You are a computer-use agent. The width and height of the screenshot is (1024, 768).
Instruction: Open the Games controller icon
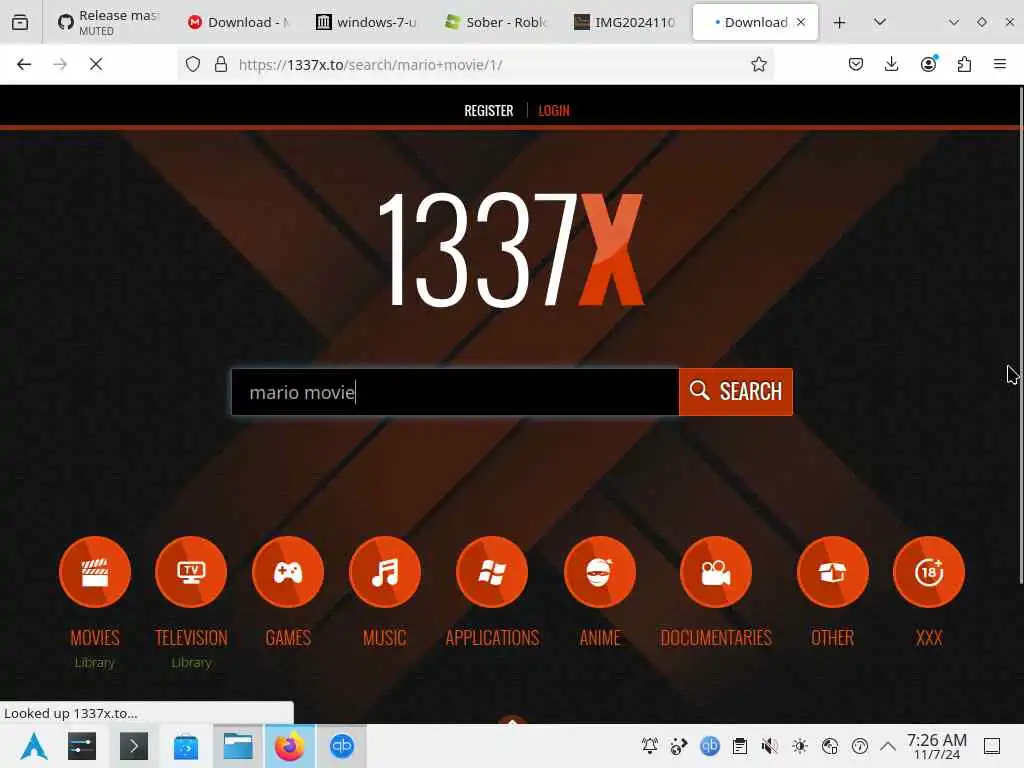[x=288, y=572]
